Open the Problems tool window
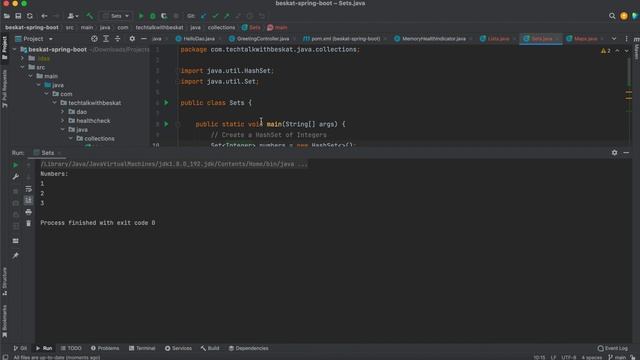This screenshot has width=640, height=360. click(x=105, y=348)
